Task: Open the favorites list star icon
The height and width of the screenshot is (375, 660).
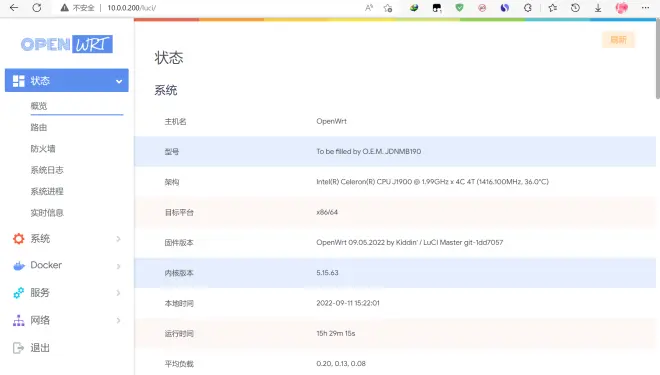Action: tap(553, 8)
